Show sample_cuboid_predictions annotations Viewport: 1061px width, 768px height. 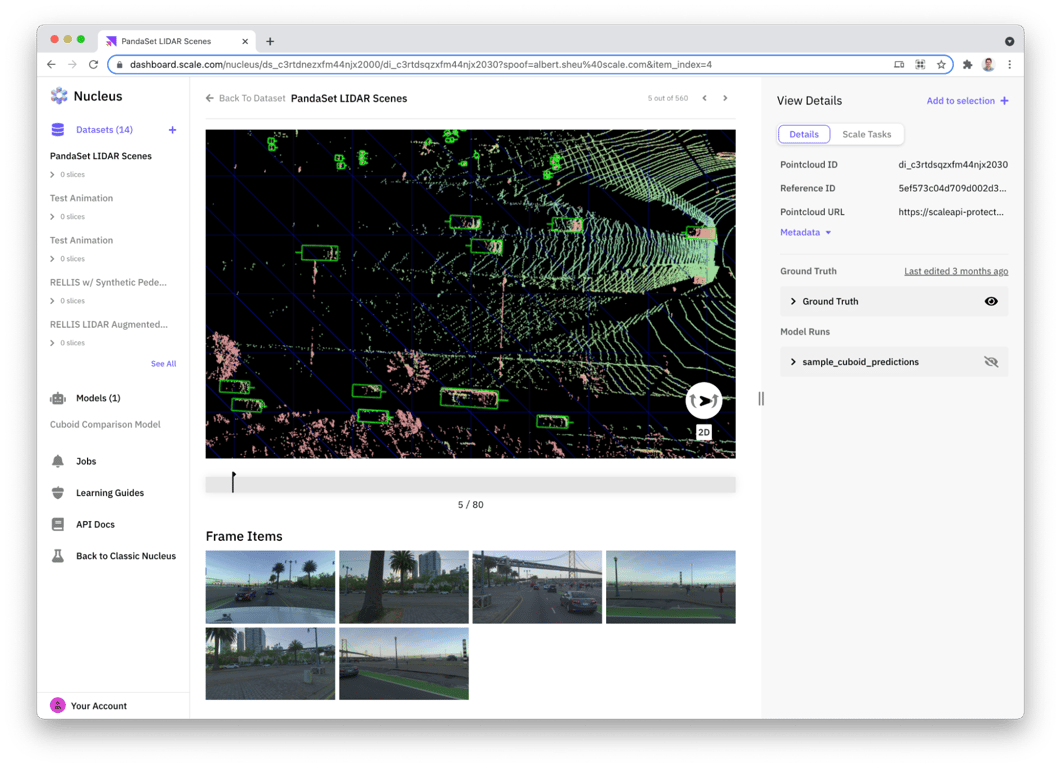pos(991,362)
